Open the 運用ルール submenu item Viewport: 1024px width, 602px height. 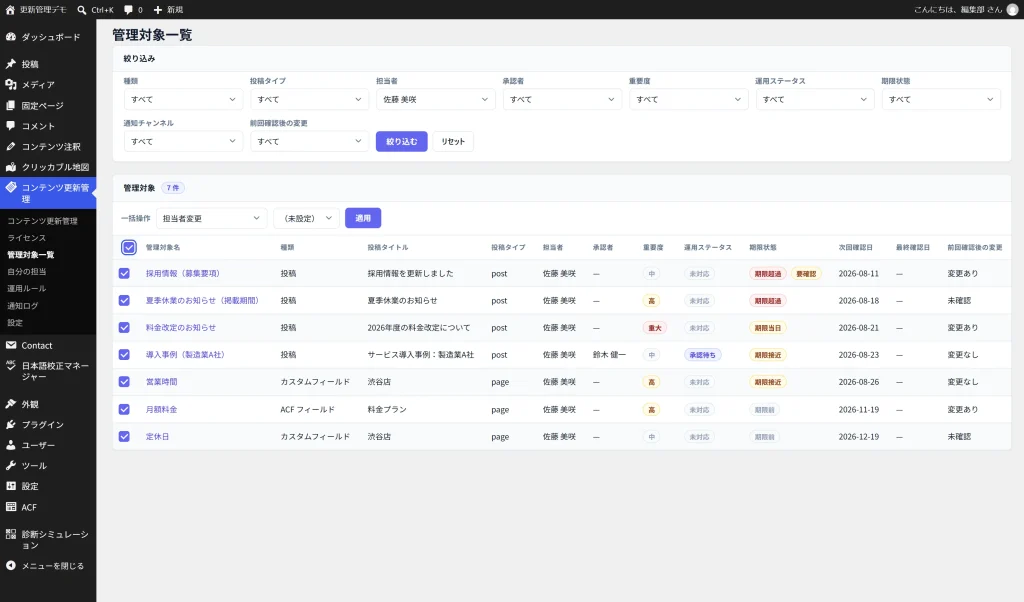click(x=27, y=289)
